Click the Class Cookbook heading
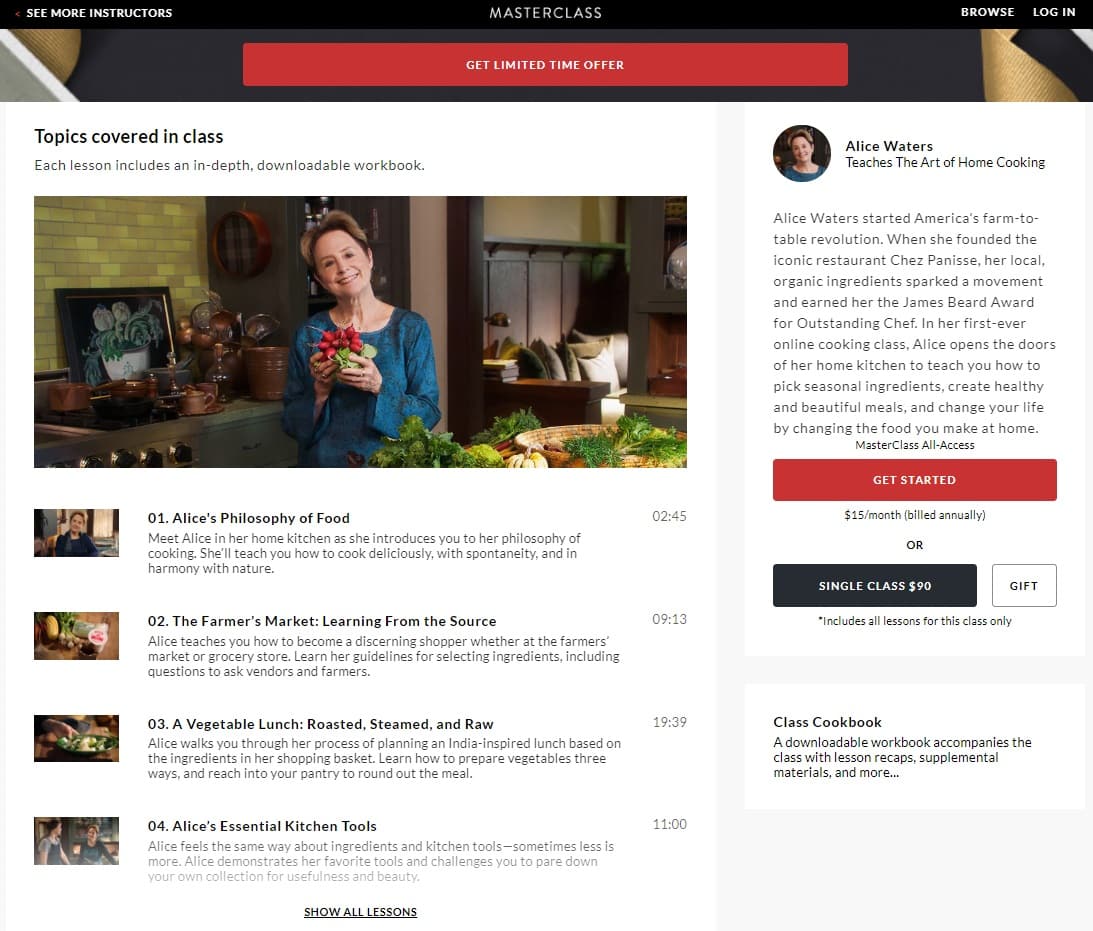 point(827,722)
